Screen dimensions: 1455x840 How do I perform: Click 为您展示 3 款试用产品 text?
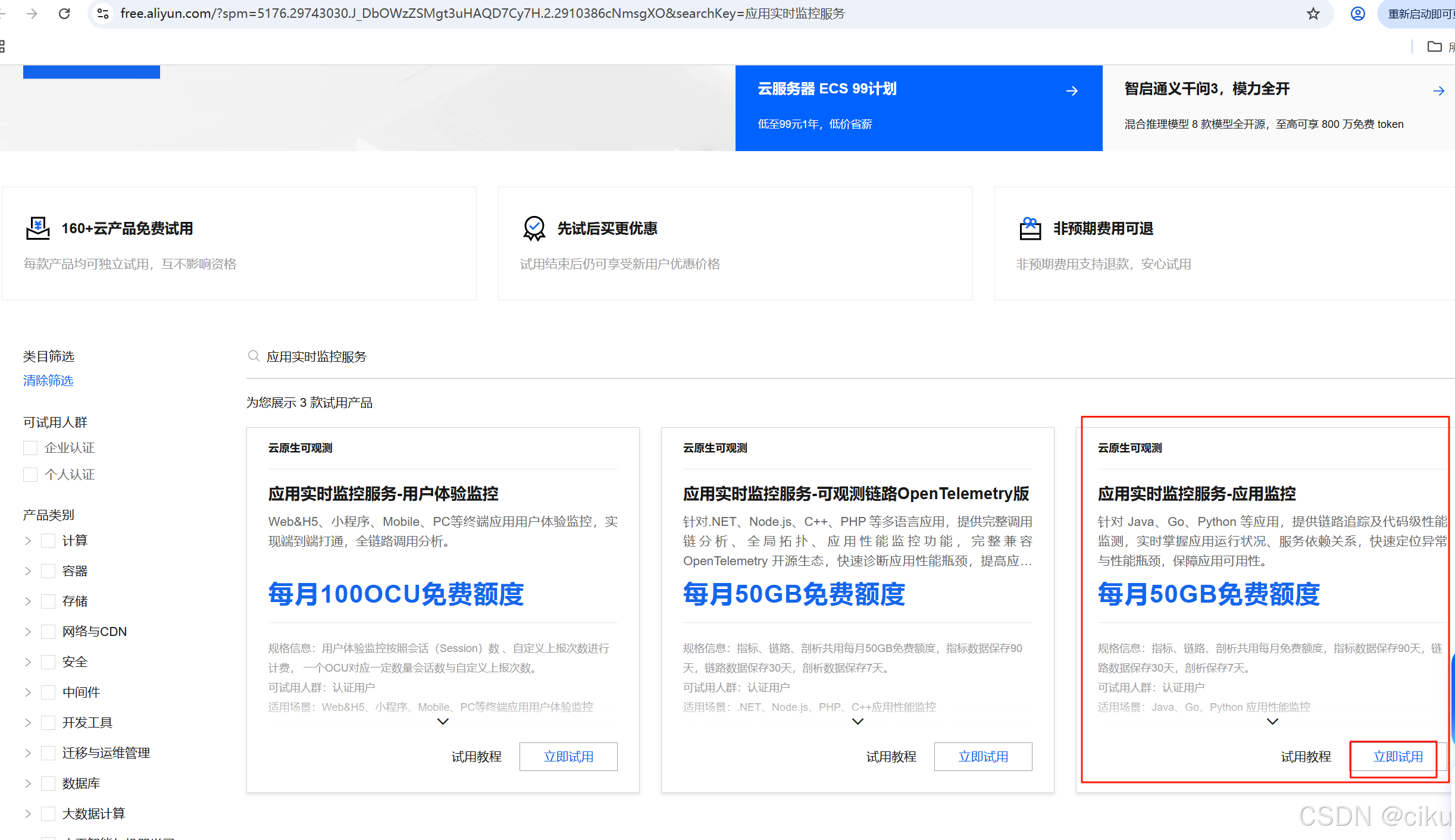click(309, 403)
